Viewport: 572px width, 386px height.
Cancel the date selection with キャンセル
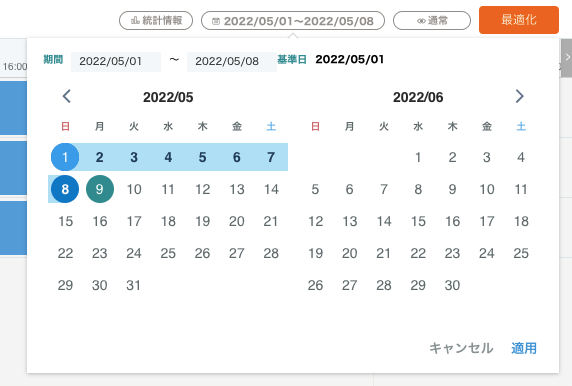pos(461,348)
